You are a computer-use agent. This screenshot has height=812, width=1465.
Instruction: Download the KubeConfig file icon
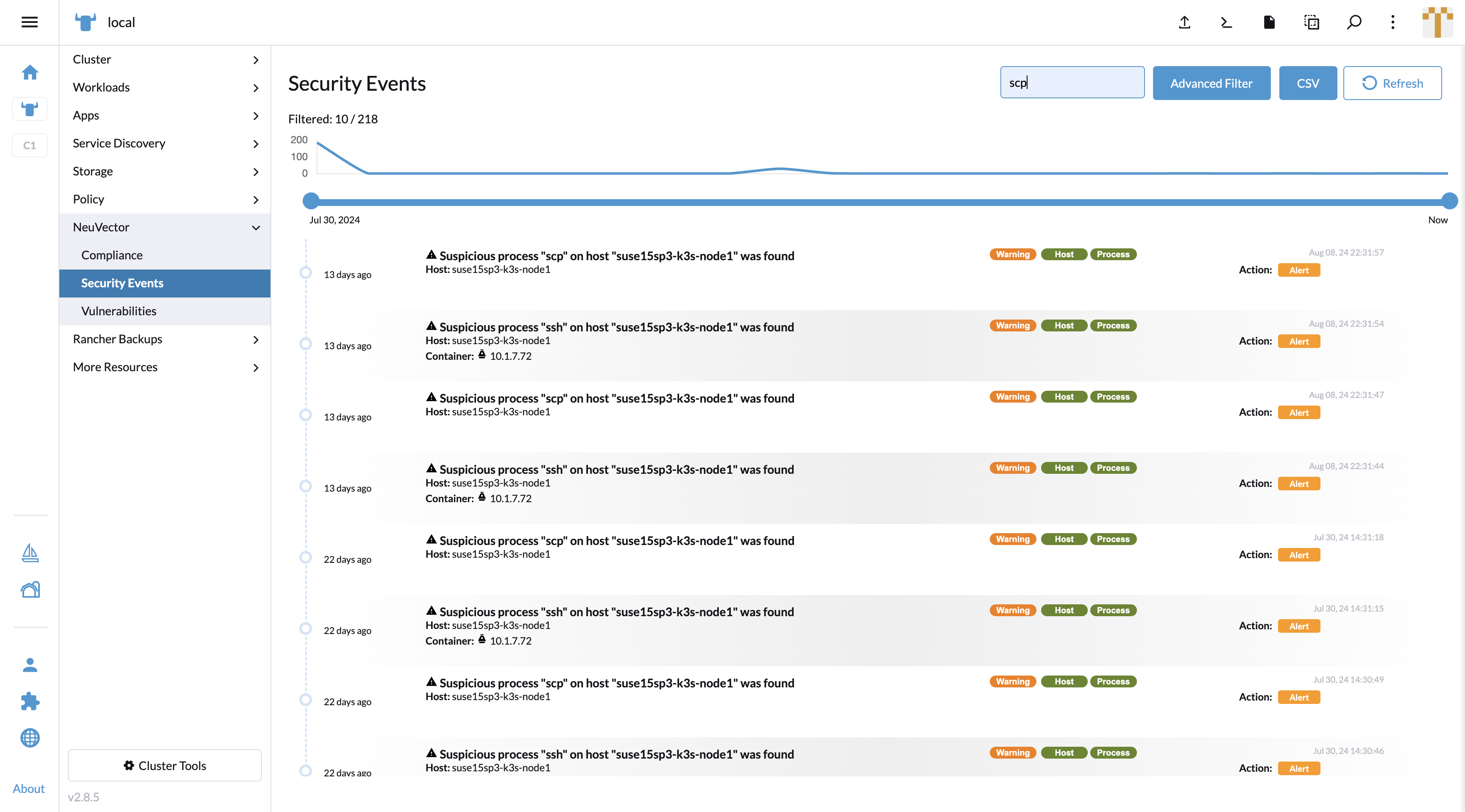coord(1269,22)
